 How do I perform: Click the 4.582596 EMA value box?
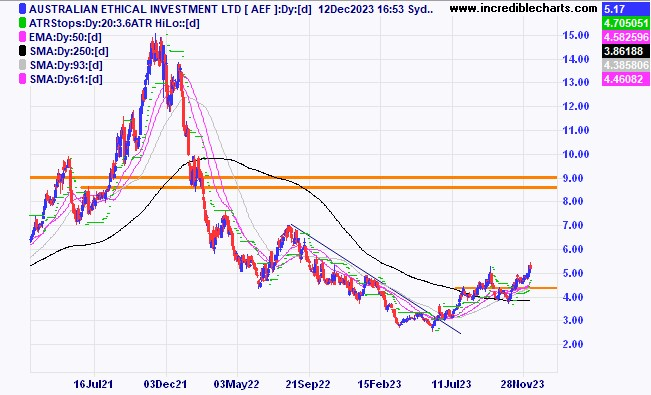(x=626, y=37)
